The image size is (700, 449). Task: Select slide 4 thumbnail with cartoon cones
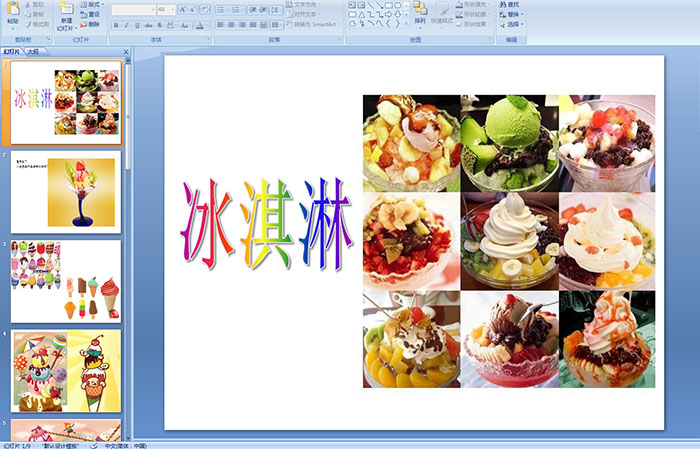(x=66, y=371)
